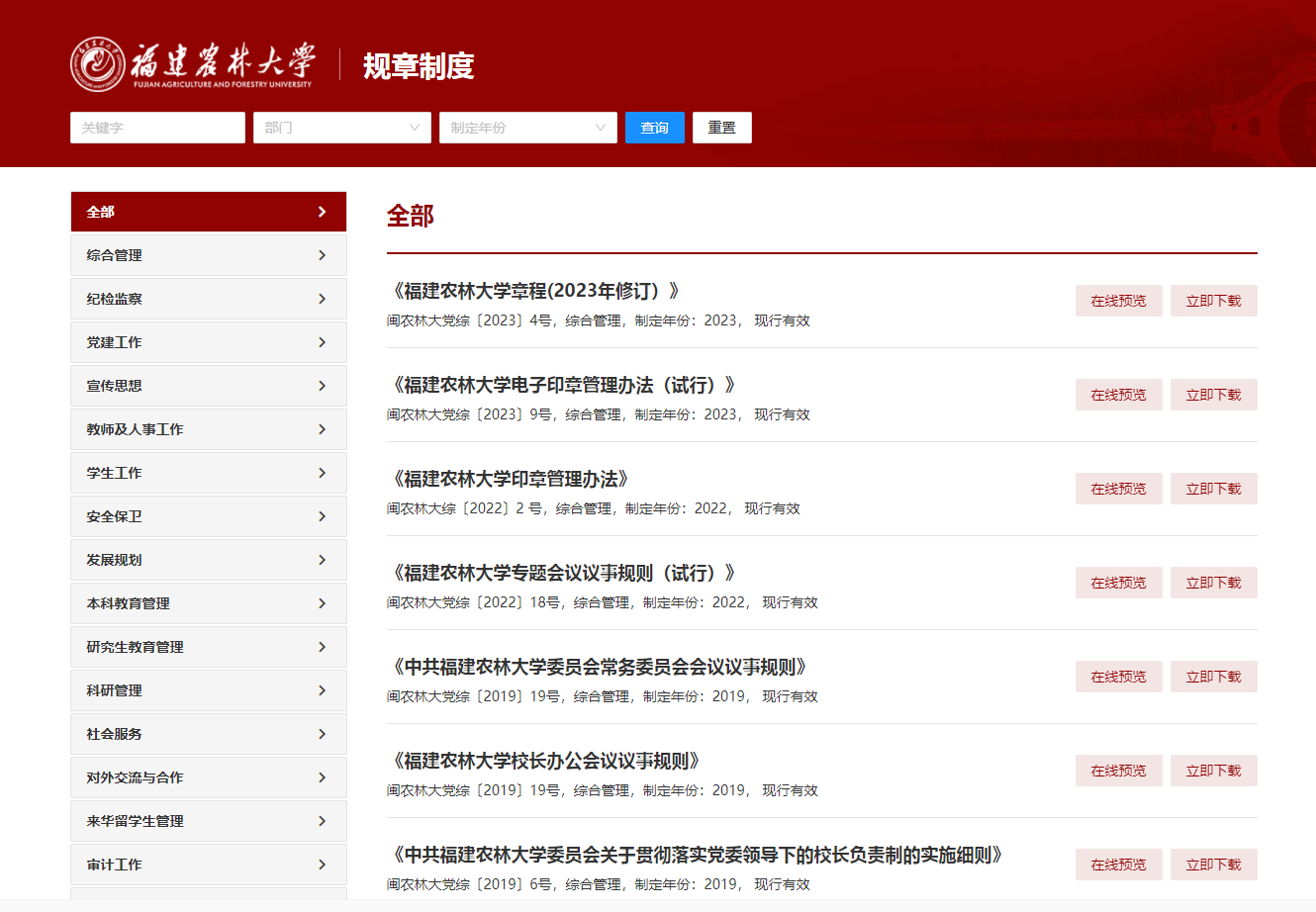1316x912 pixels.
Task: Open title 《福建农林大学专题会议议事规则（试行）》
Action: coord(563,573)
